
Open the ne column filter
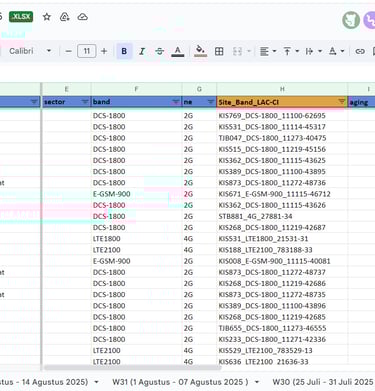(211, 102)
